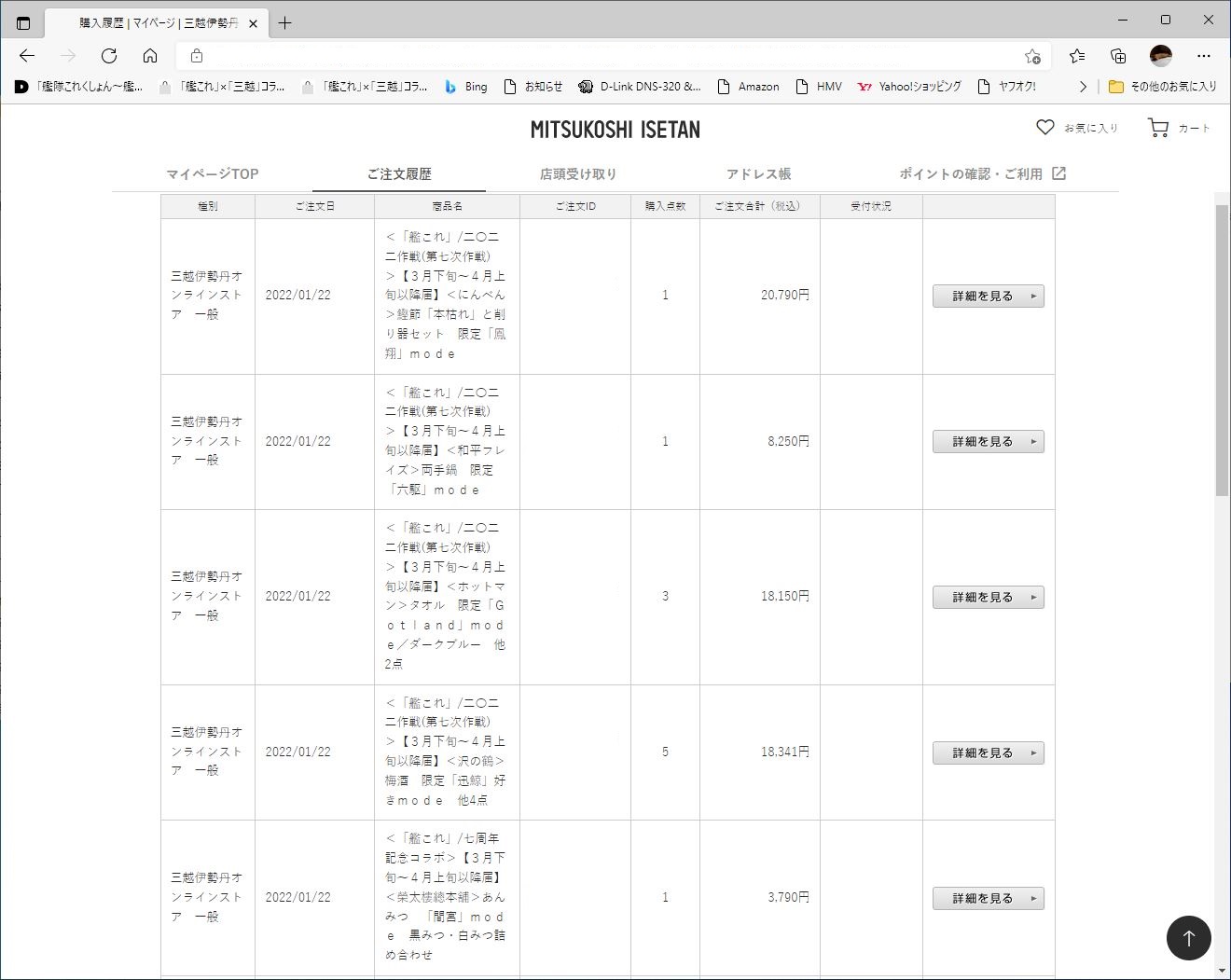Click the 商品名 column header
Viewport: 1231px width, 980px height.
[x=447, y=206]
